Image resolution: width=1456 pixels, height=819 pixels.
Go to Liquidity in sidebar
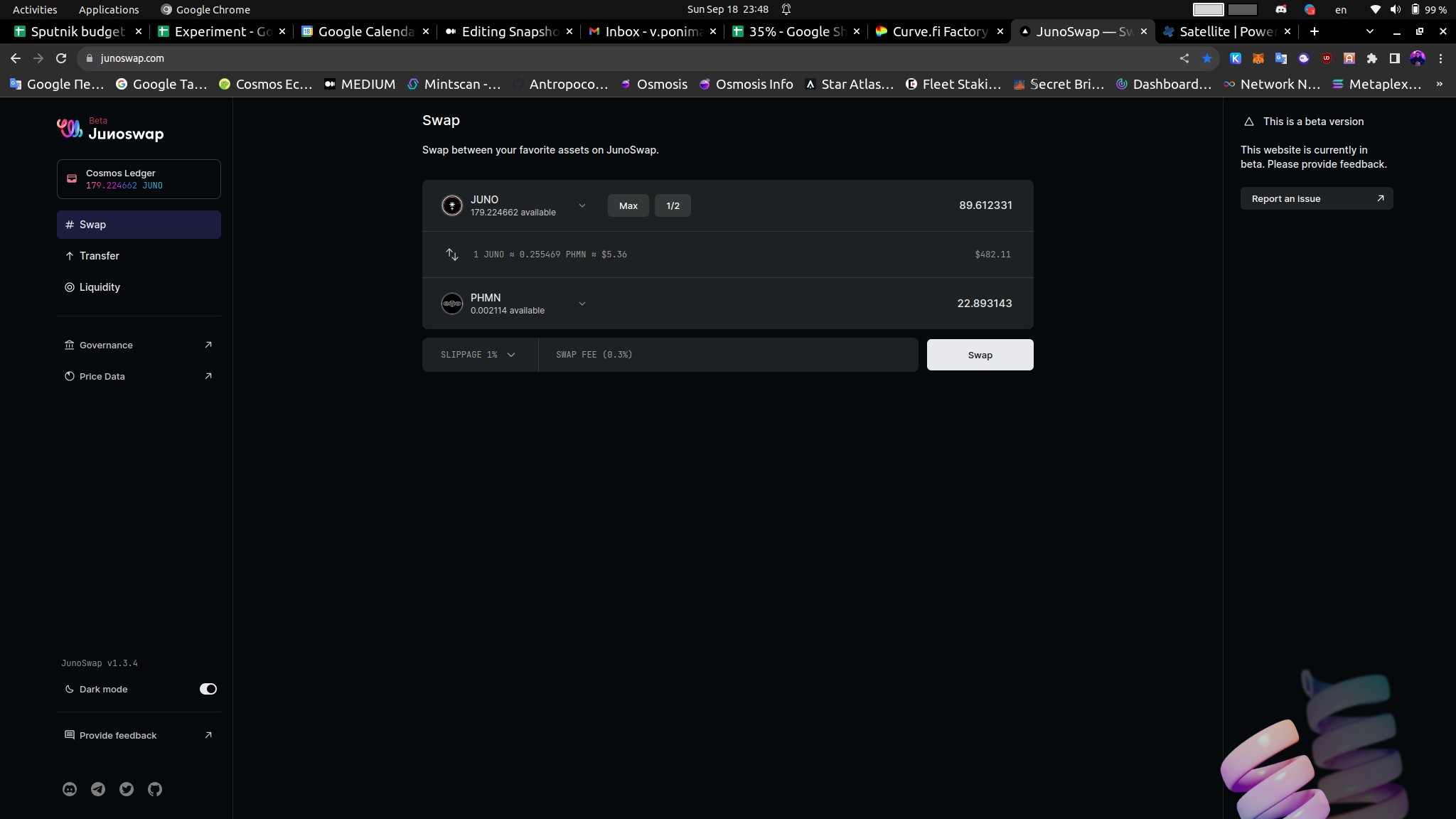pyautogui.click(x=100, y=287)
